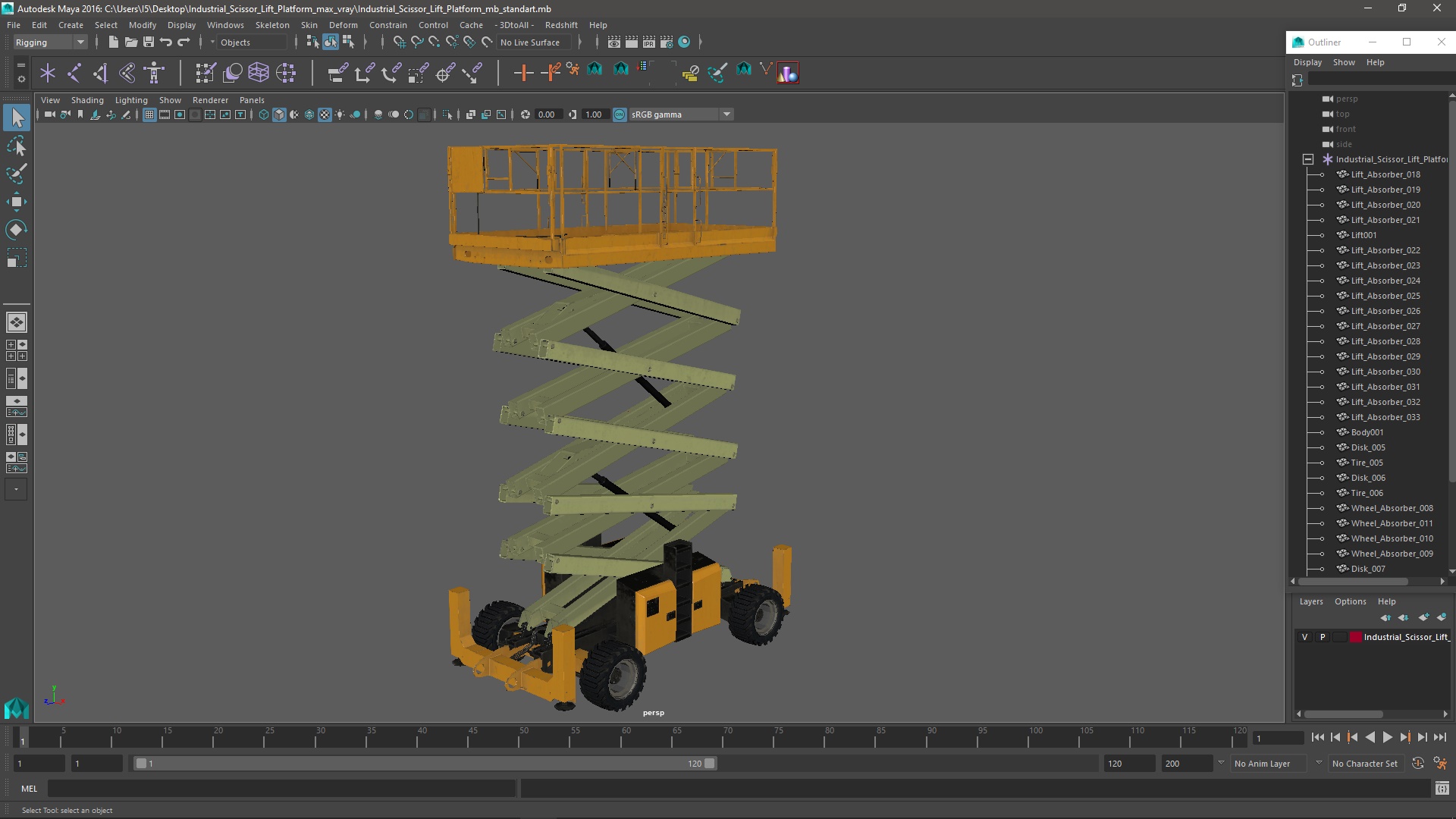Activate the Lasso select tool
The width and height of the screenshot is (1456, 819).
point(17,146)
